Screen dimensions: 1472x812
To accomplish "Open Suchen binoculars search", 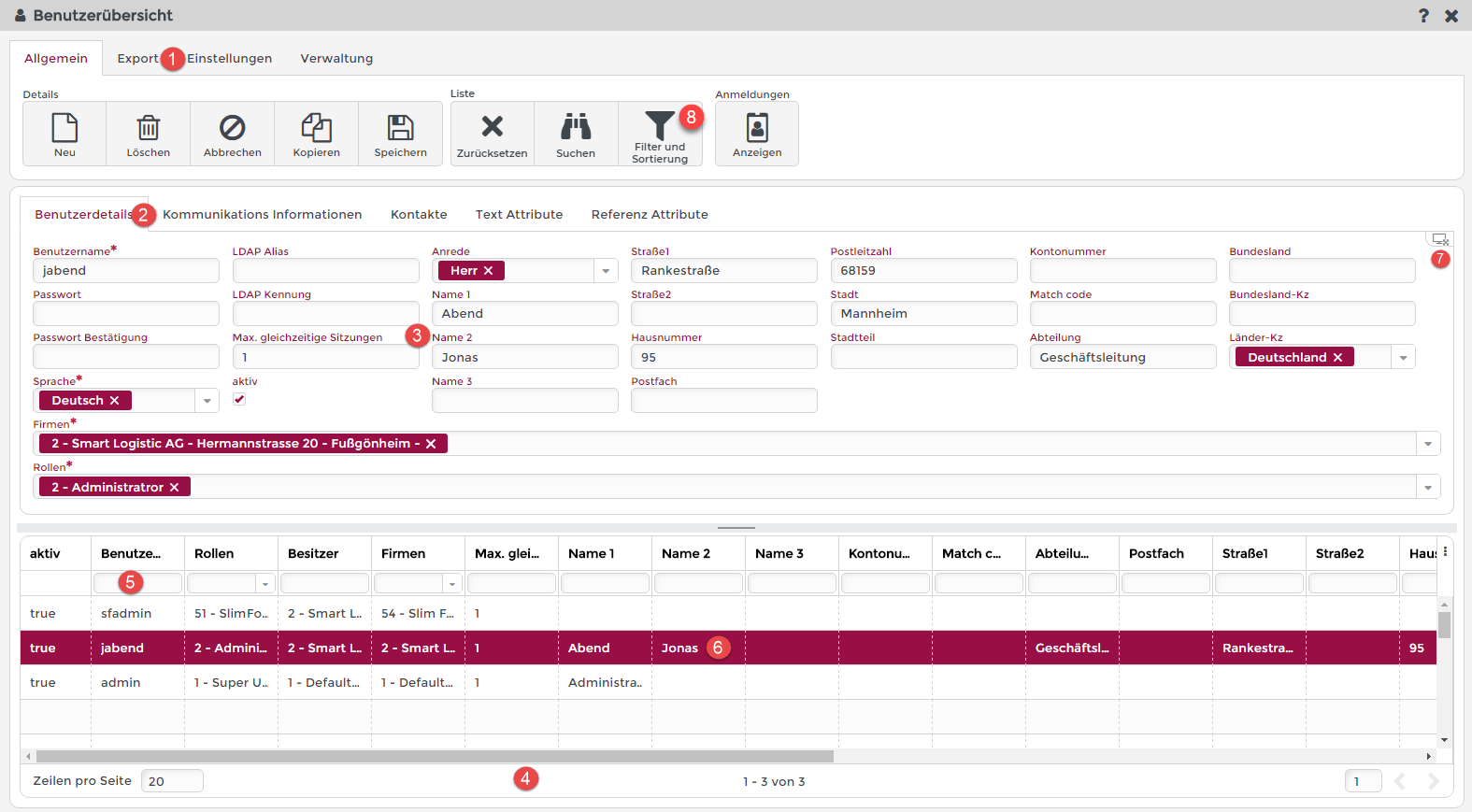I will tap(576, 127).
